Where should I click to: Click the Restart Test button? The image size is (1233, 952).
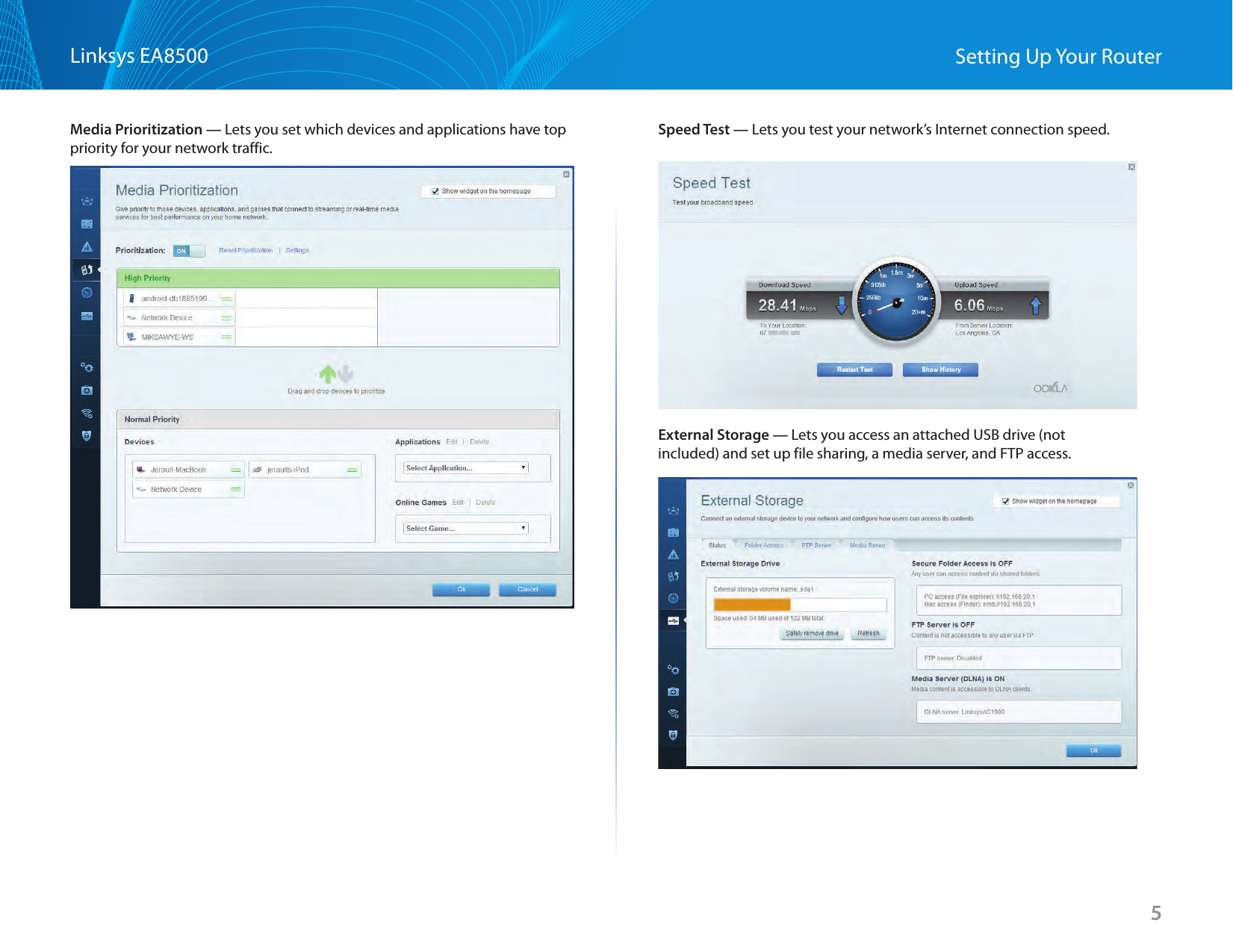pyautogui.click(x=854, y=370)
